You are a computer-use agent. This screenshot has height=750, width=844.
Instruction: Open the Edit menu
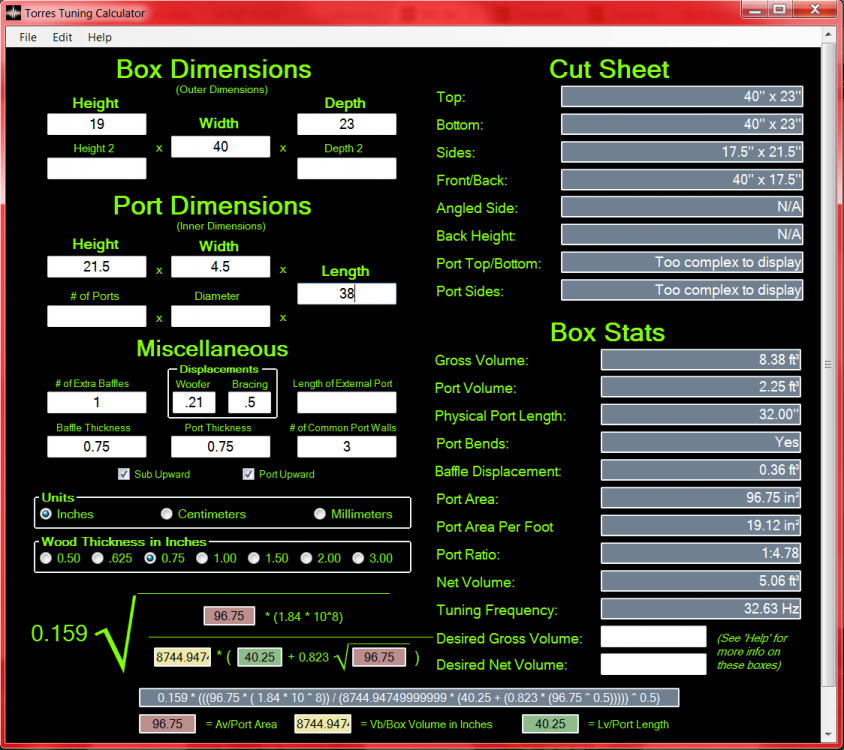pyautogui.click(x=62, y=37)
